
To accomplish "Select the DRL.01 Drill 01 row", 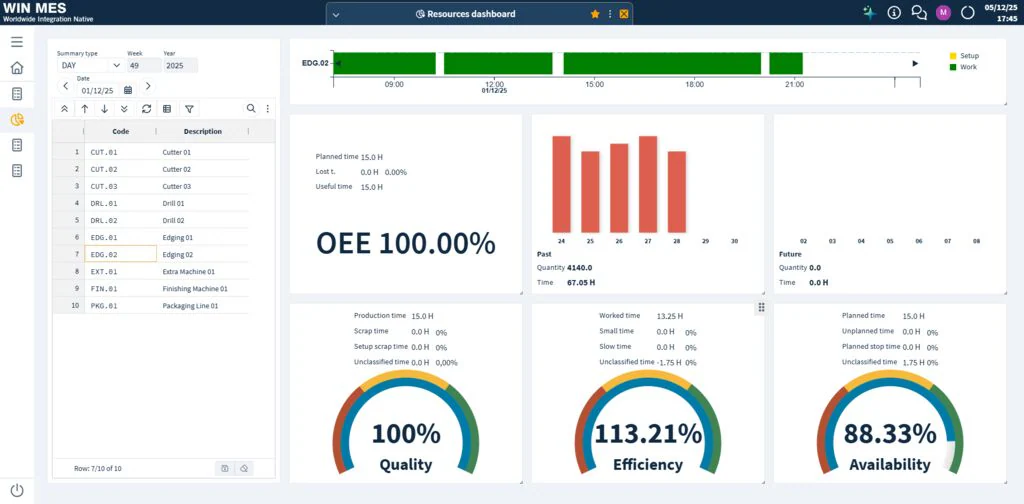I will 150,203.
